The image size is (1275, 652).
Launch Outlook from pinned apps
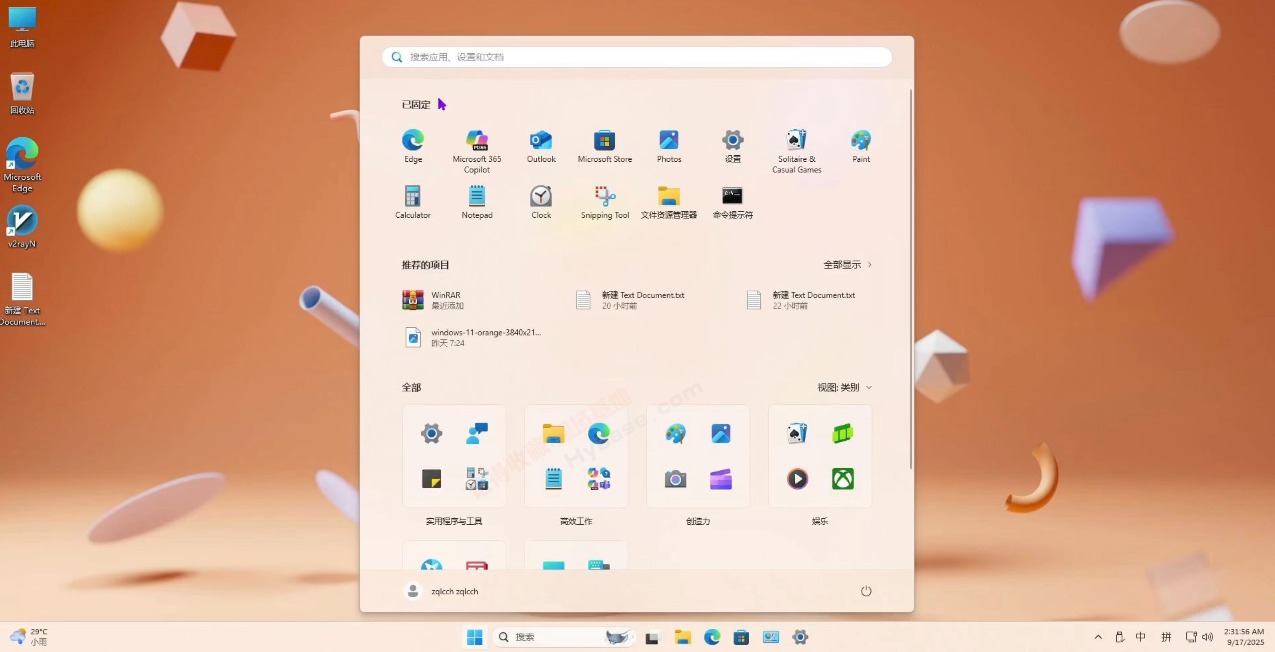tap(541, 141)
